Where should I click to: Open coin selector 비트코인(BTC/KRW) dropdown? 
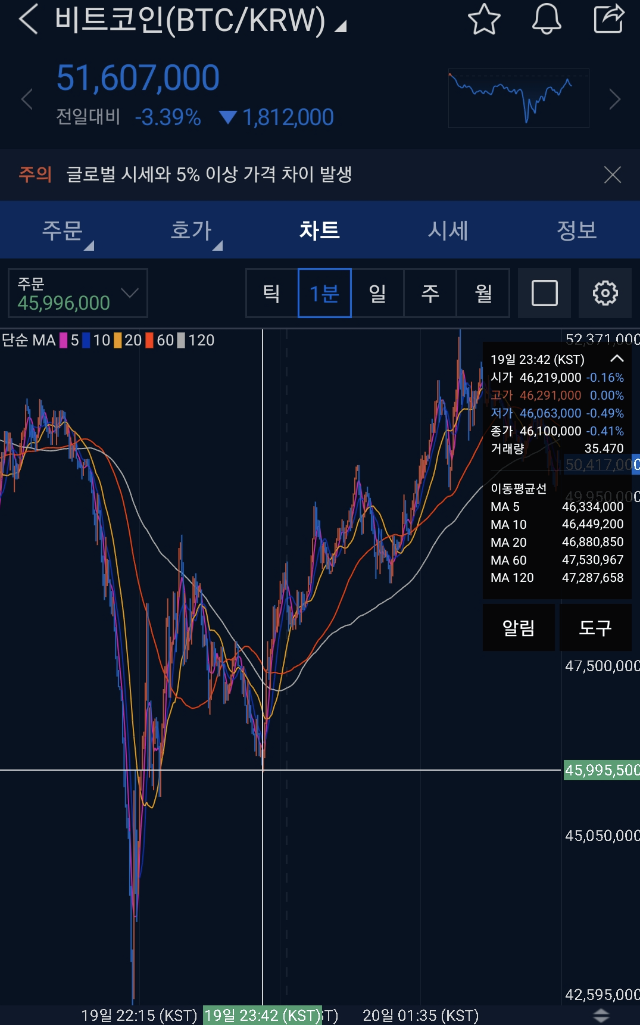[x=200, y=20]
